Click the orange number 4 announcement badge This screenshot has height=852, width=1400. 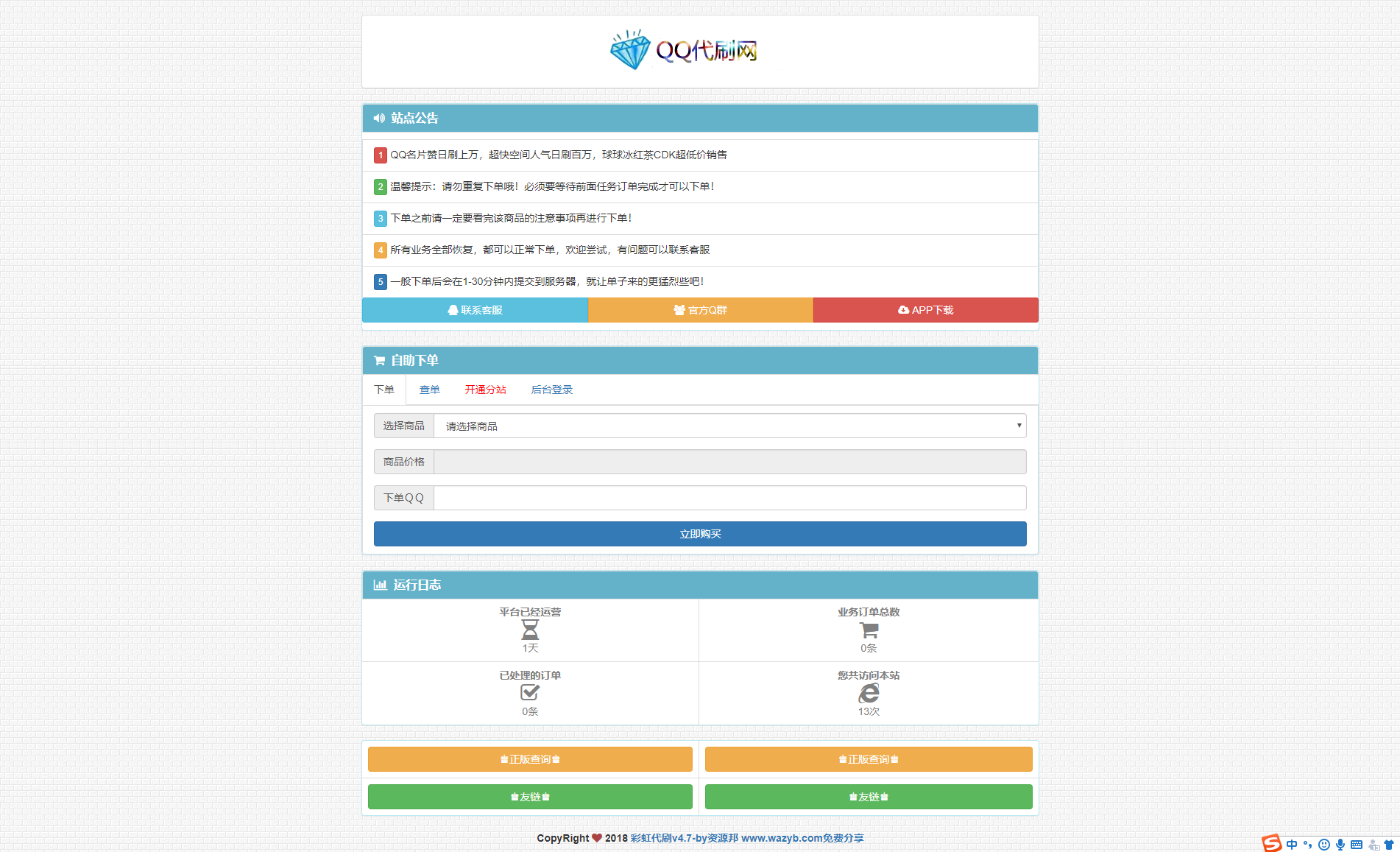[381, 250]
